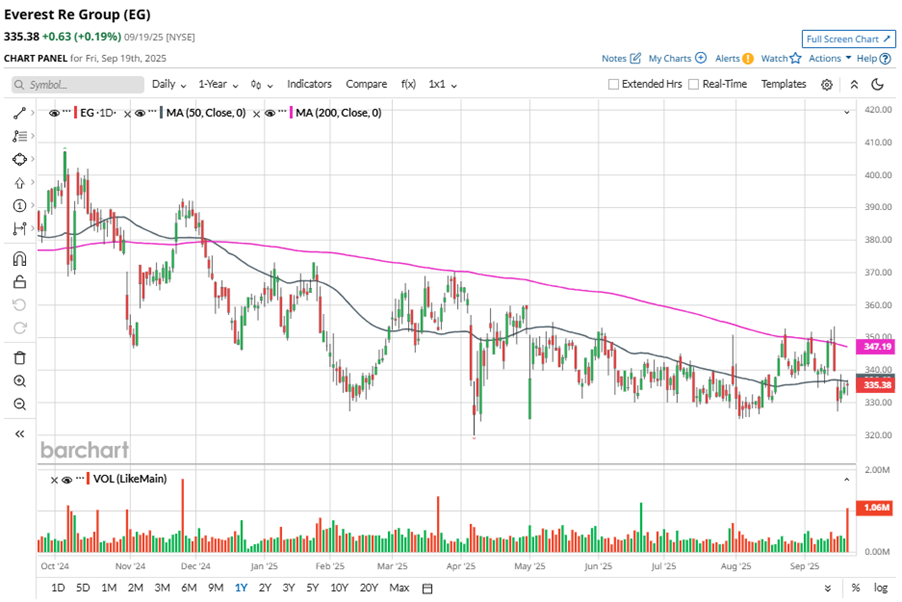Viewport: 902px width, 602px height.
Task: Click the Alerts exclamation icon
Action: point(748,58)
